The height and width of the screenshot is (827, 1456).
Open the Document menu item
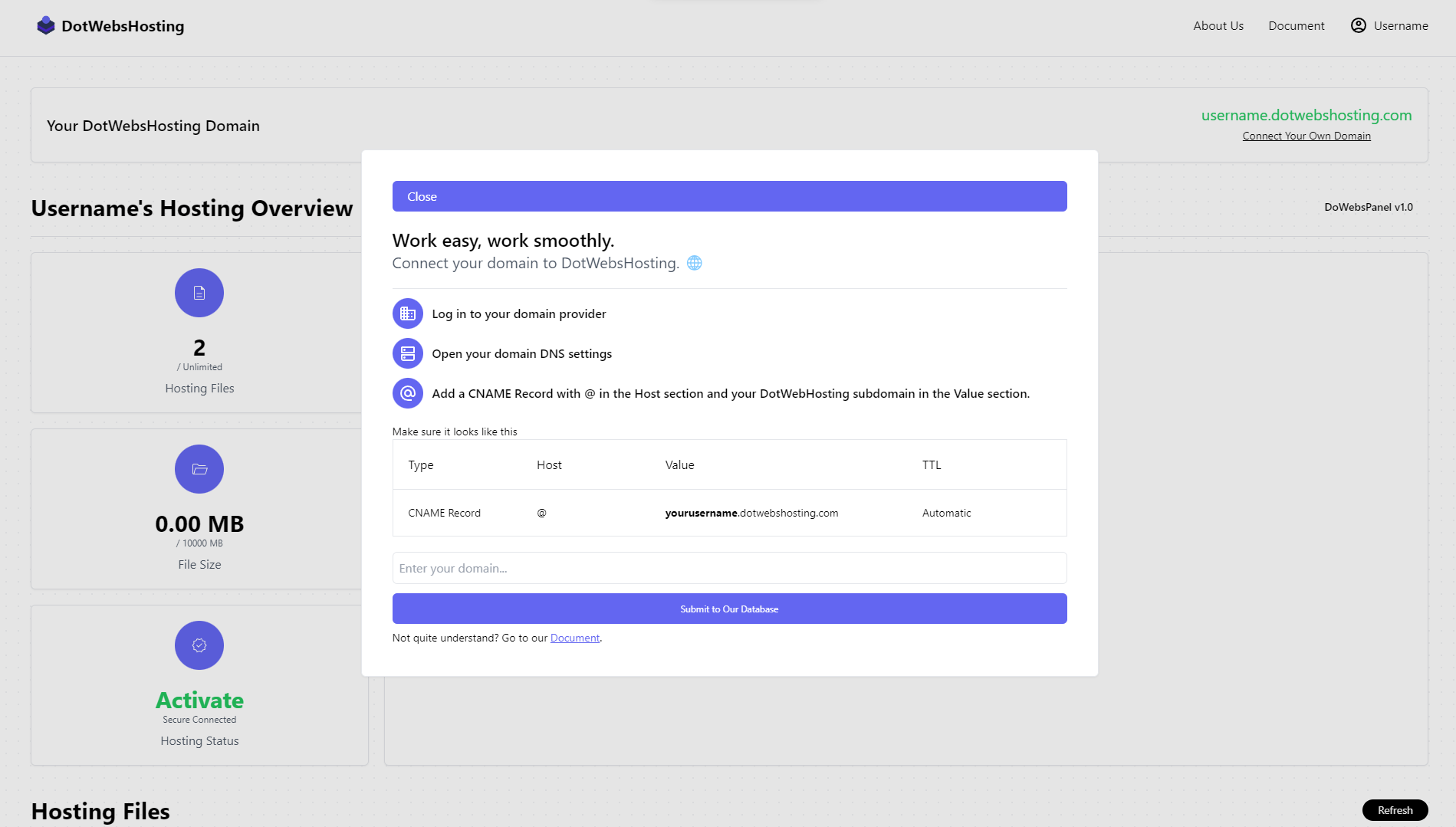(1296, 25)
